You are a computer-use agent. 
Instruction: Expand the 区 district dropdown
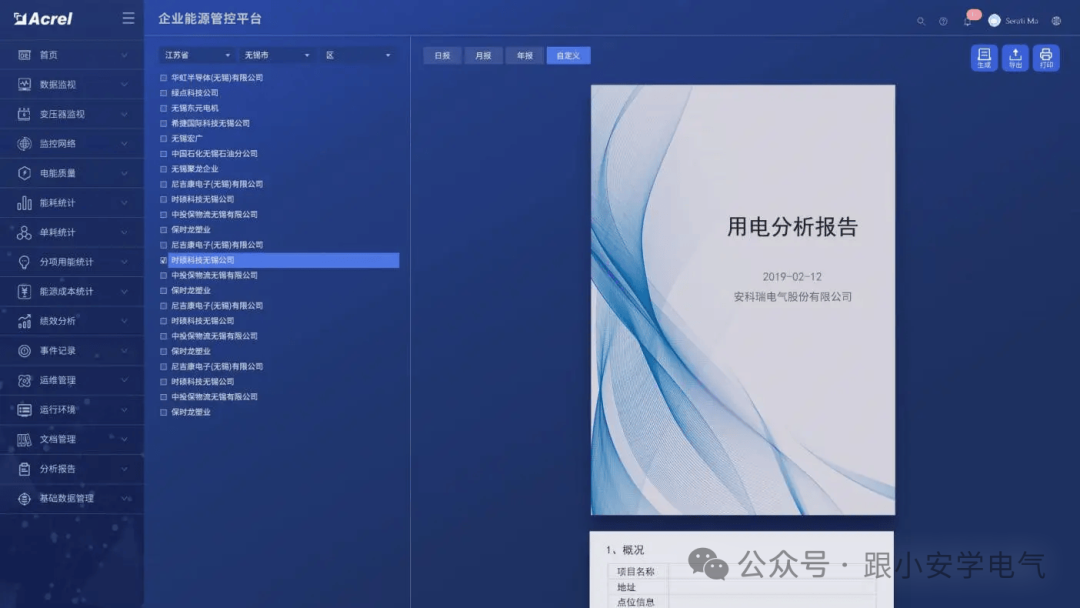click(357, 55)
